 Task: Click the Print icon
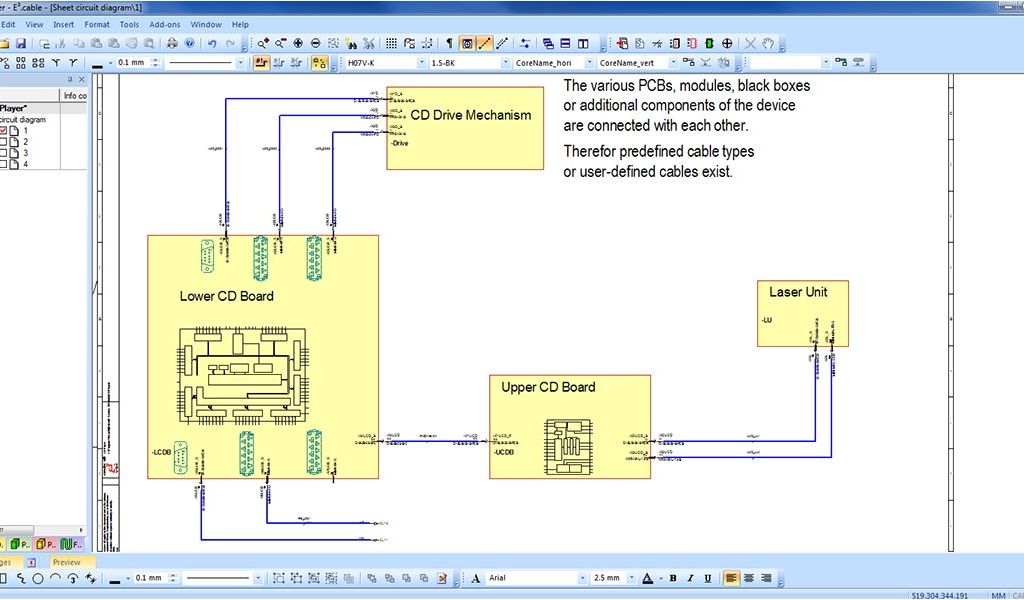point(172,43)
